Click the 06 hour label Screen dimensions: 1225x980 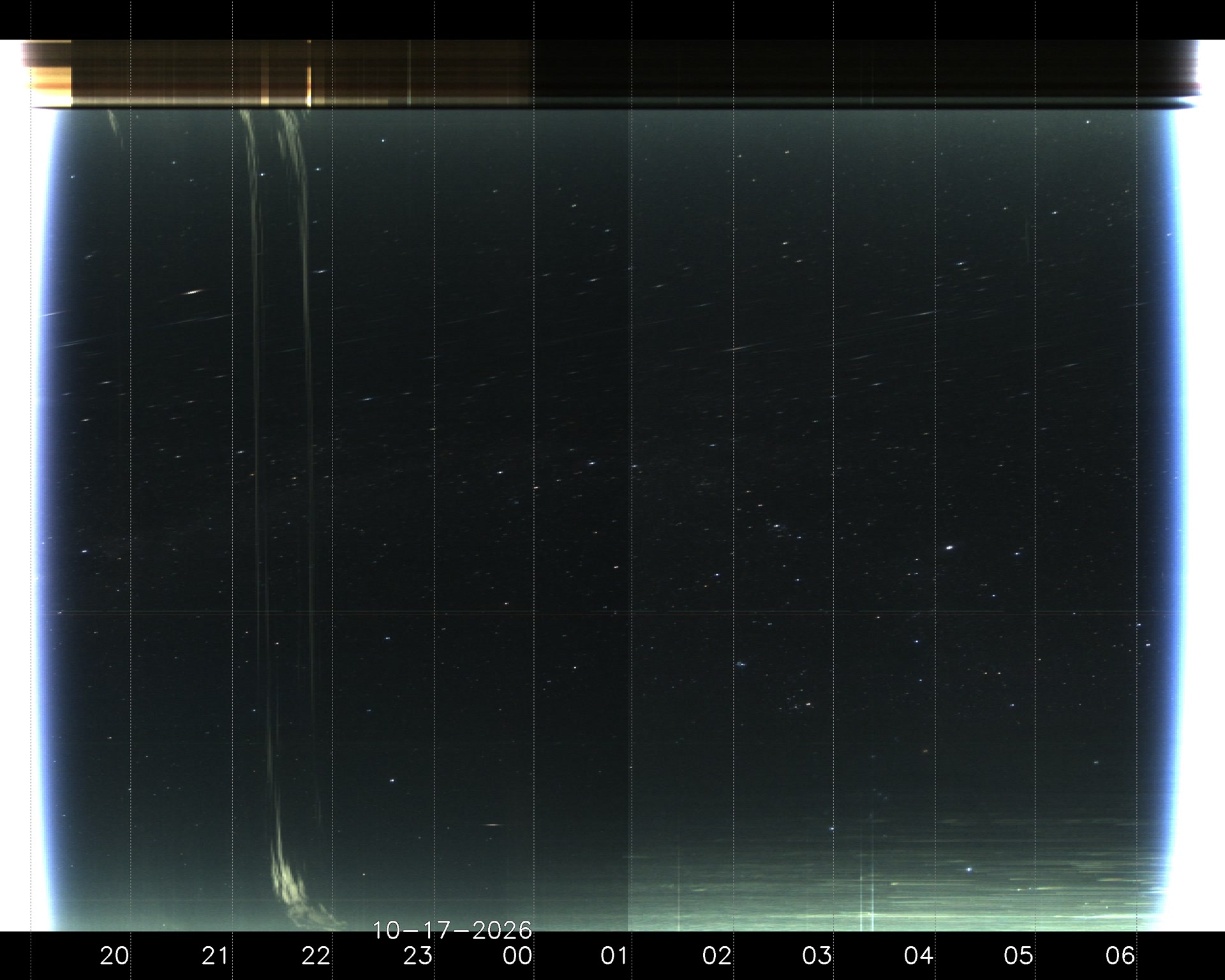(x=1120, y=955)
